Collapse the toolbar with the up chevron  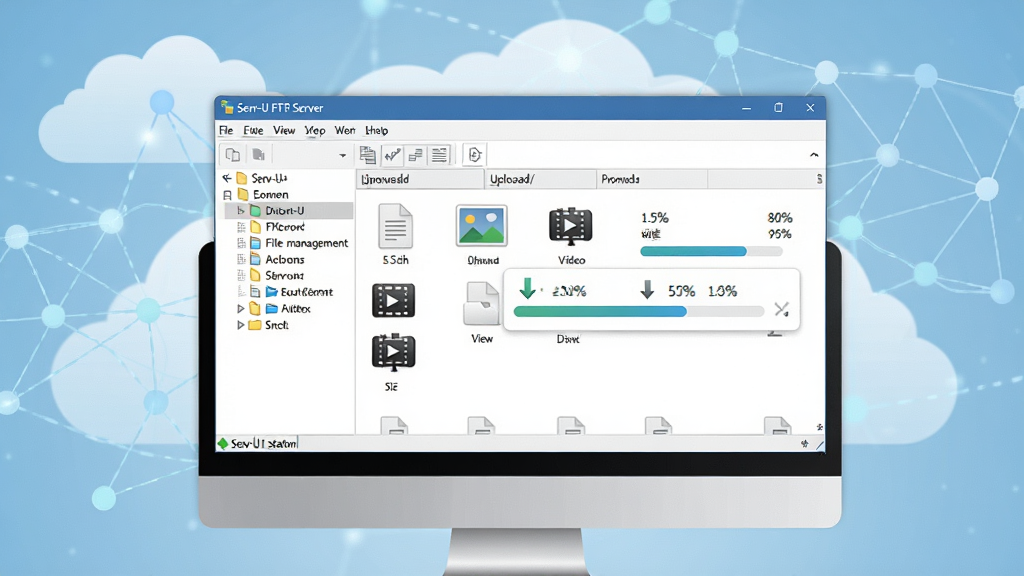[814, 155]
